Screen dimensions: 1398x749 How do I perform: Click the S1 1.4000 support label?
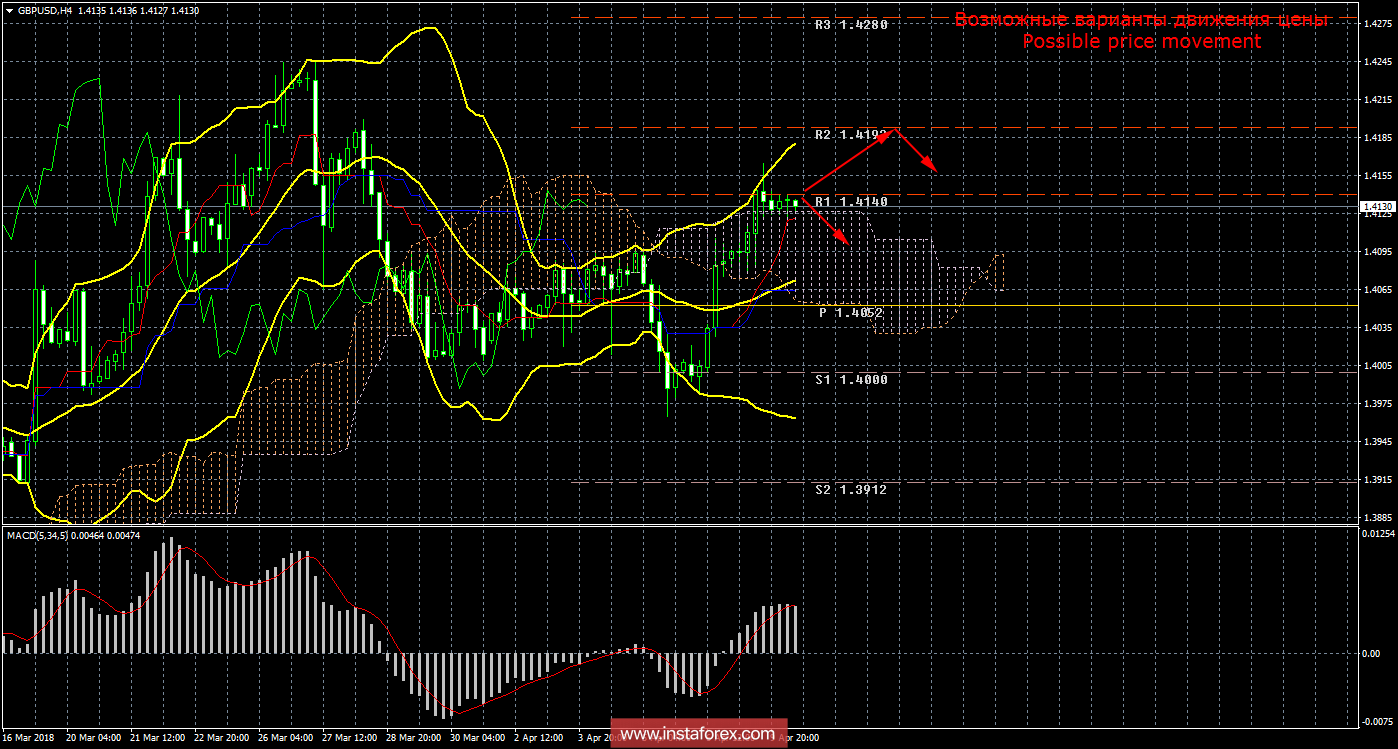tap(851, 380)
